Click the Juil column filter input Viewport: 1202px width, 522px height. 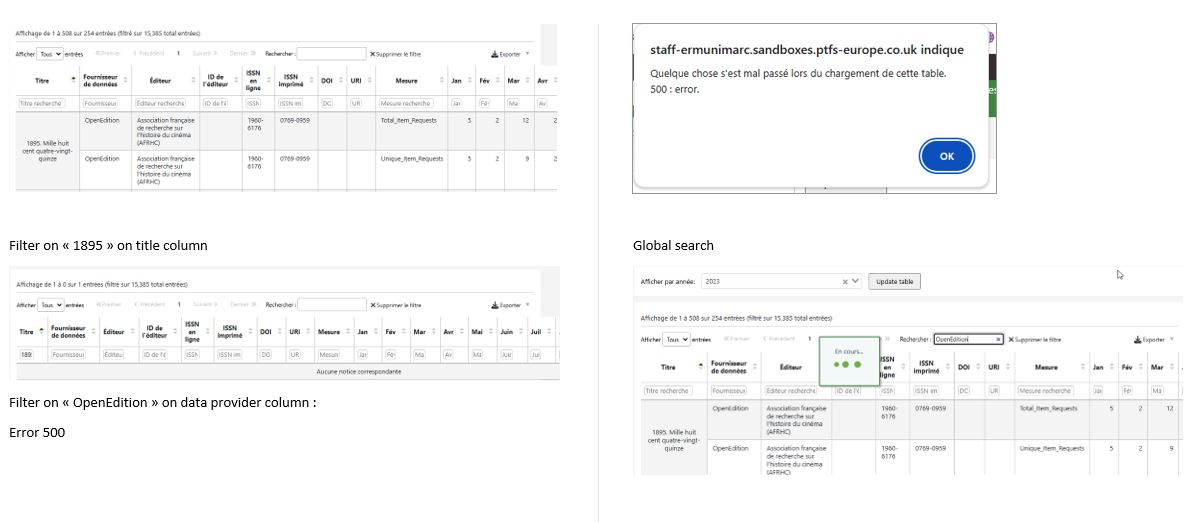(x=535, y=354)
